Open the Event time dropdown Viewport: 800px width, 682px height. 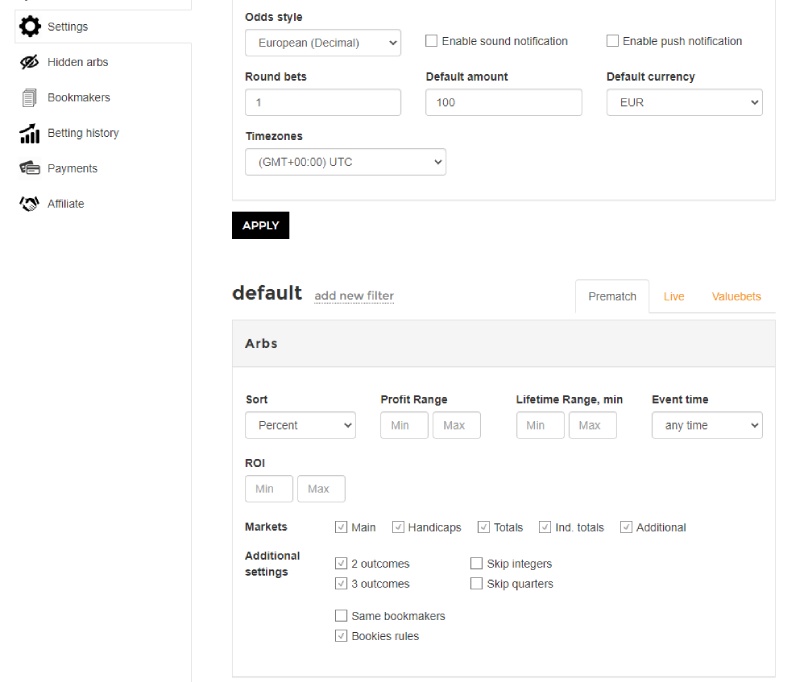click(x=707, y=425)
